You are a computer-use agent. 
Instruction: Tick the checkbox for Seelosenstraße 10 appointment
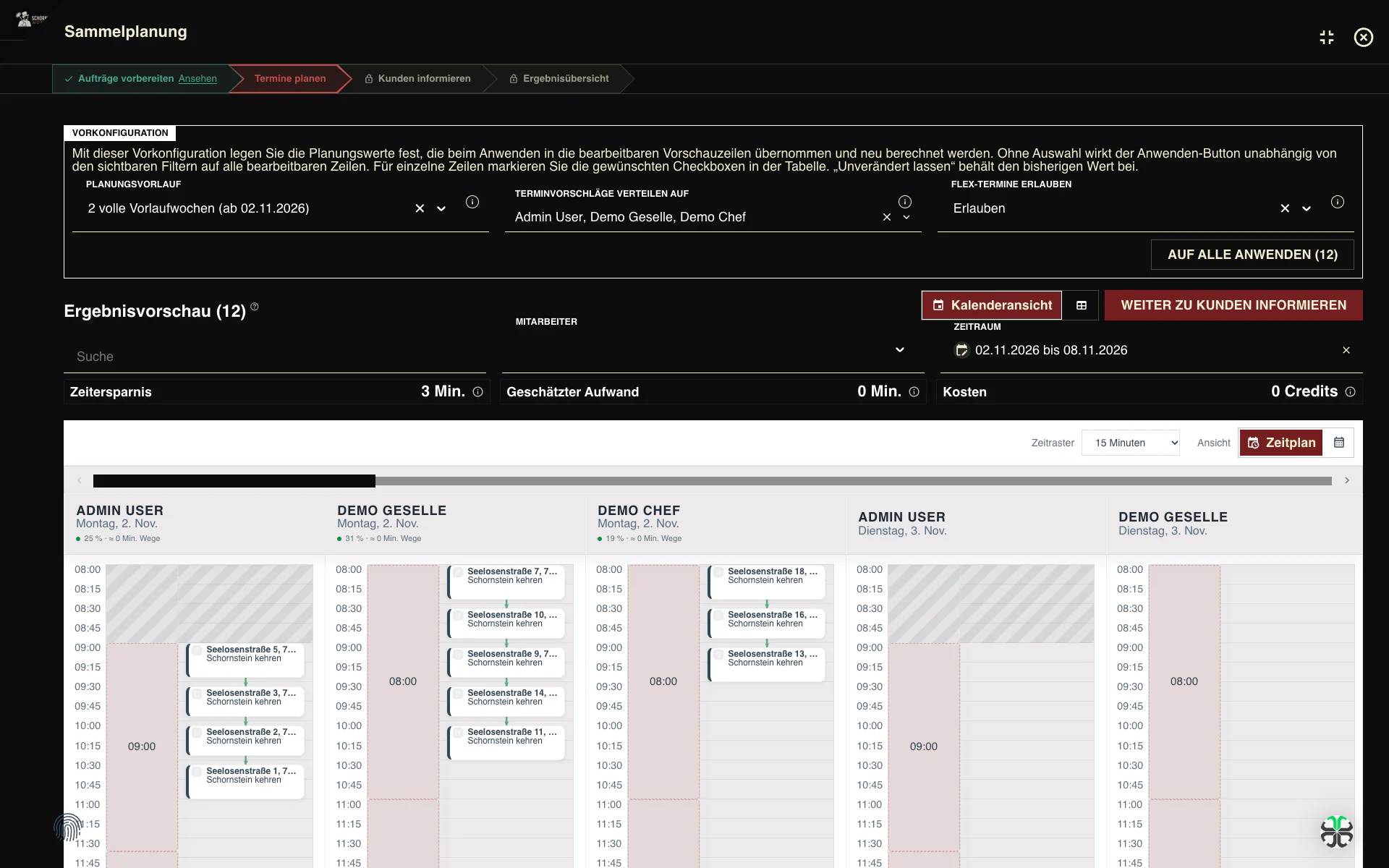pyautogui.click(x=458, y=615)
